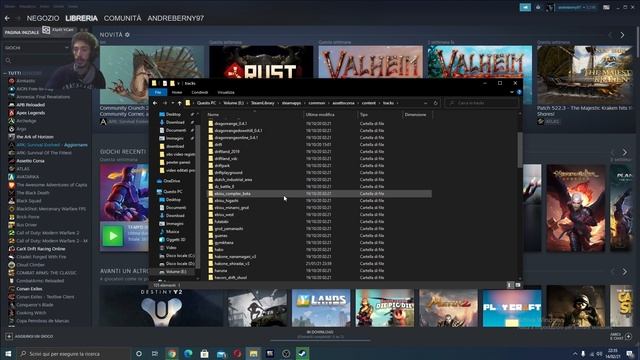
Task: Go back using Steam's back arrow
Action: (7, 18)
